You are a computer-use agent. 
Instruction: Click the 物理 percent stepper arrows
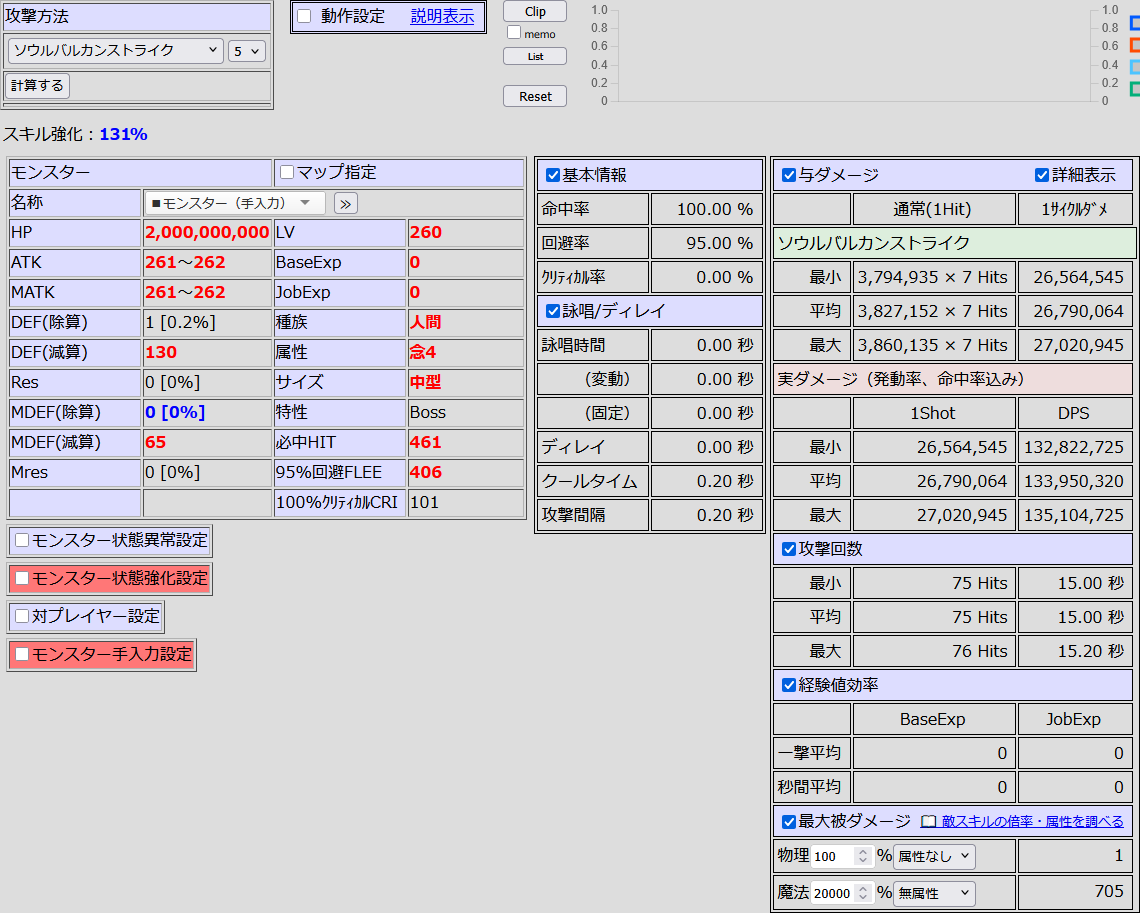point(863,856)
